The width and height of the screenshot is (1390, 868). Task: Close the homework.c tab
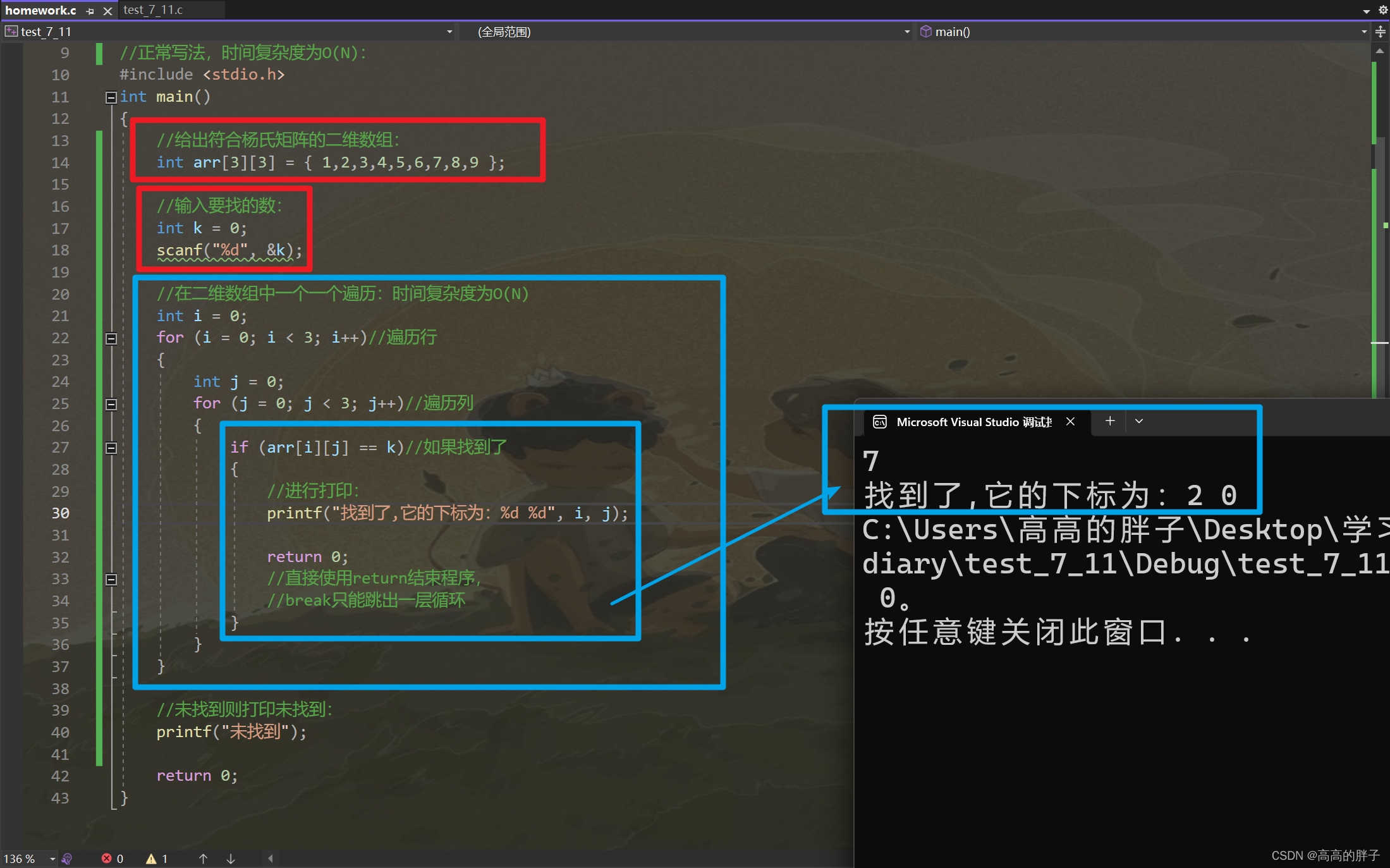pos(107,11)
